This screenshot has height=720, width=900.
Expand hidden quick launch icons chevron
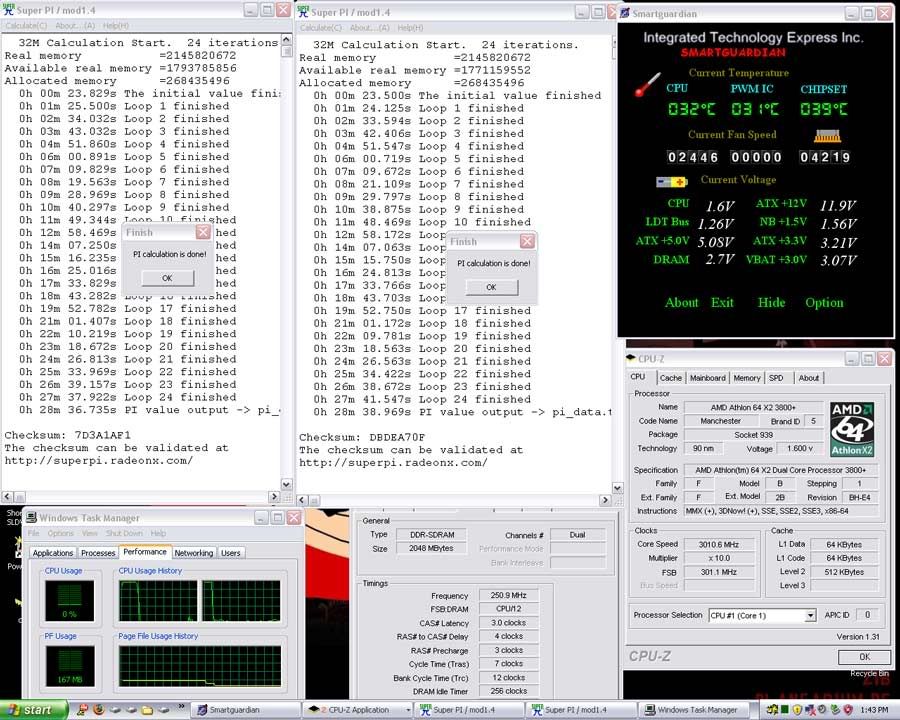point(181,707)
